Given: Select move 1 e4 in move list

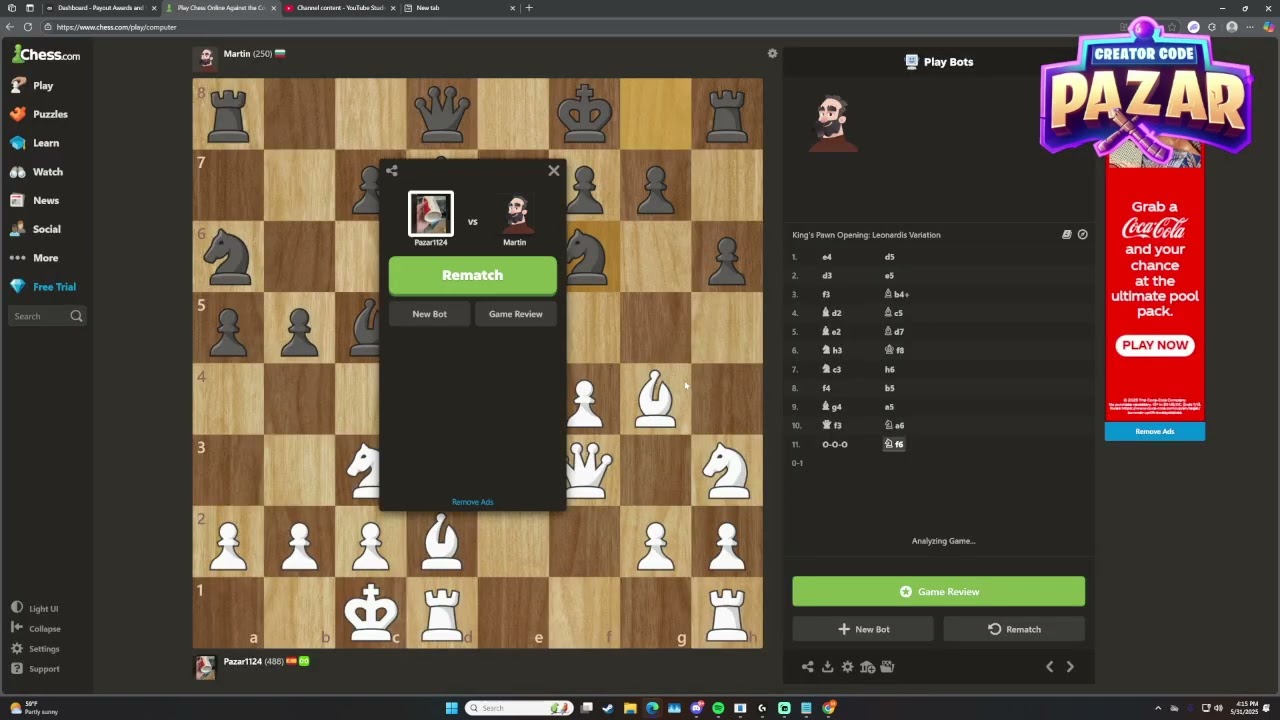Looking at the screenshot, I should pyautogui.click(x=827, y=257).
